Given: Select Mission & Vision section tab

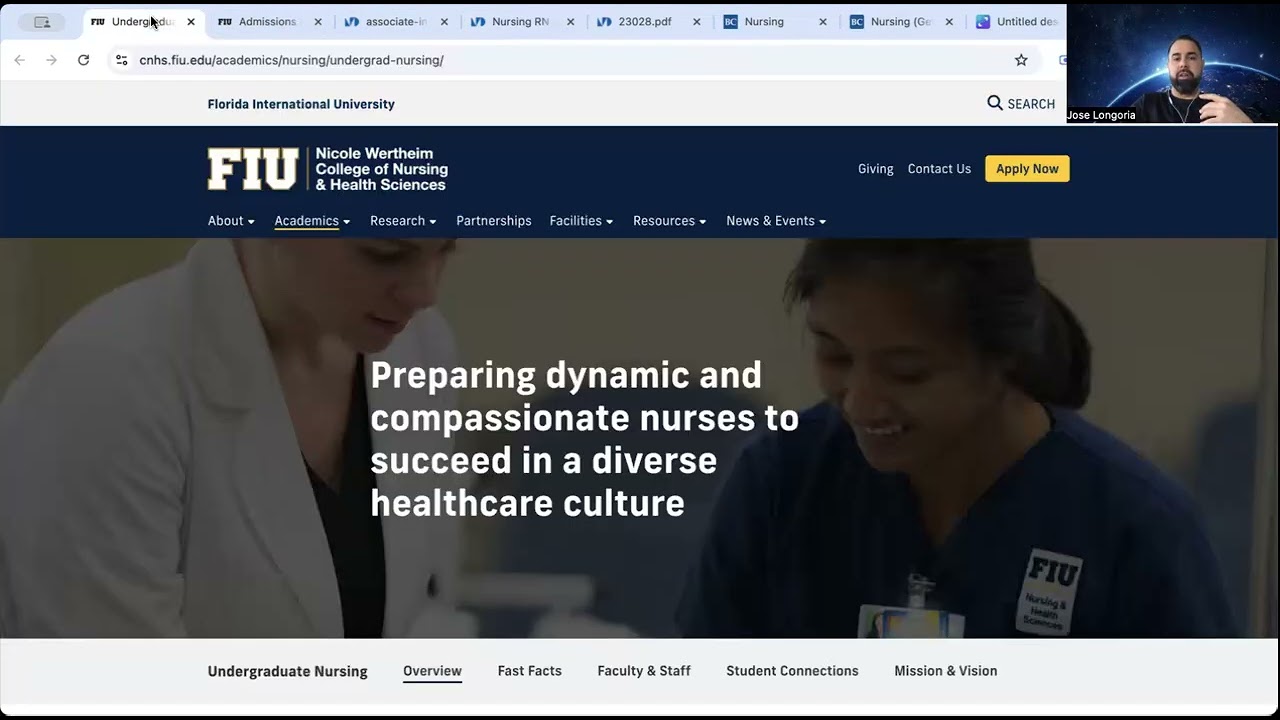Looking at the screenshot, I should tap(945, 671).
